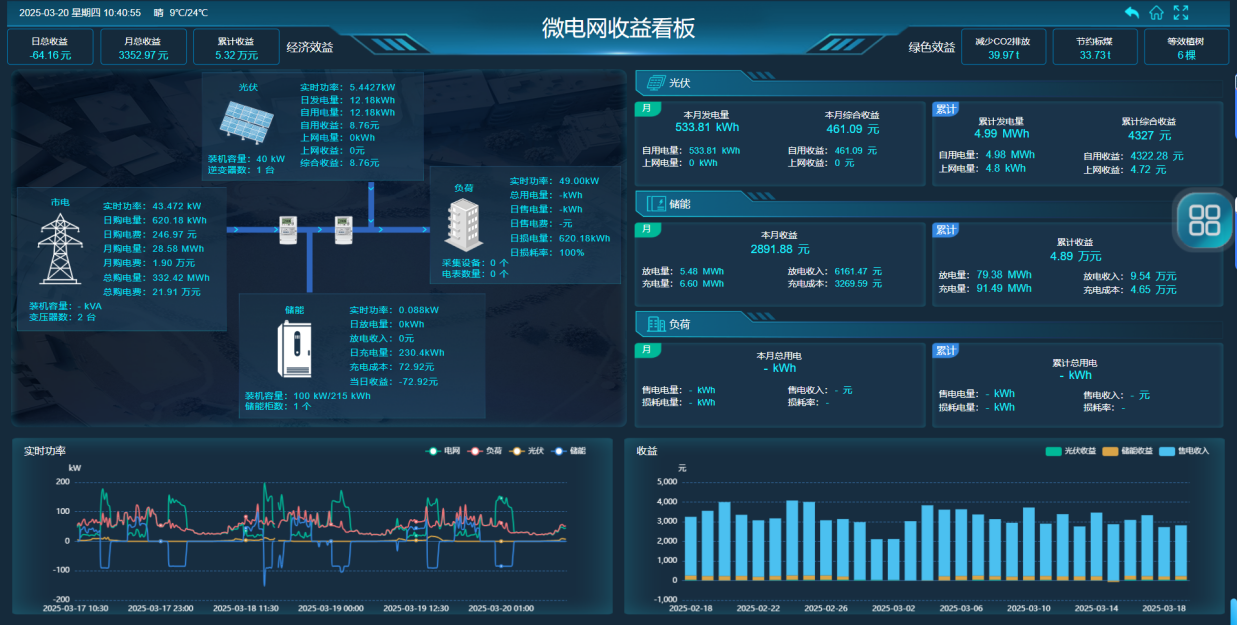The image size is (1237, 625).
Task: Click the 累计 tag in 储能 panel
Action: coord(946,229)
